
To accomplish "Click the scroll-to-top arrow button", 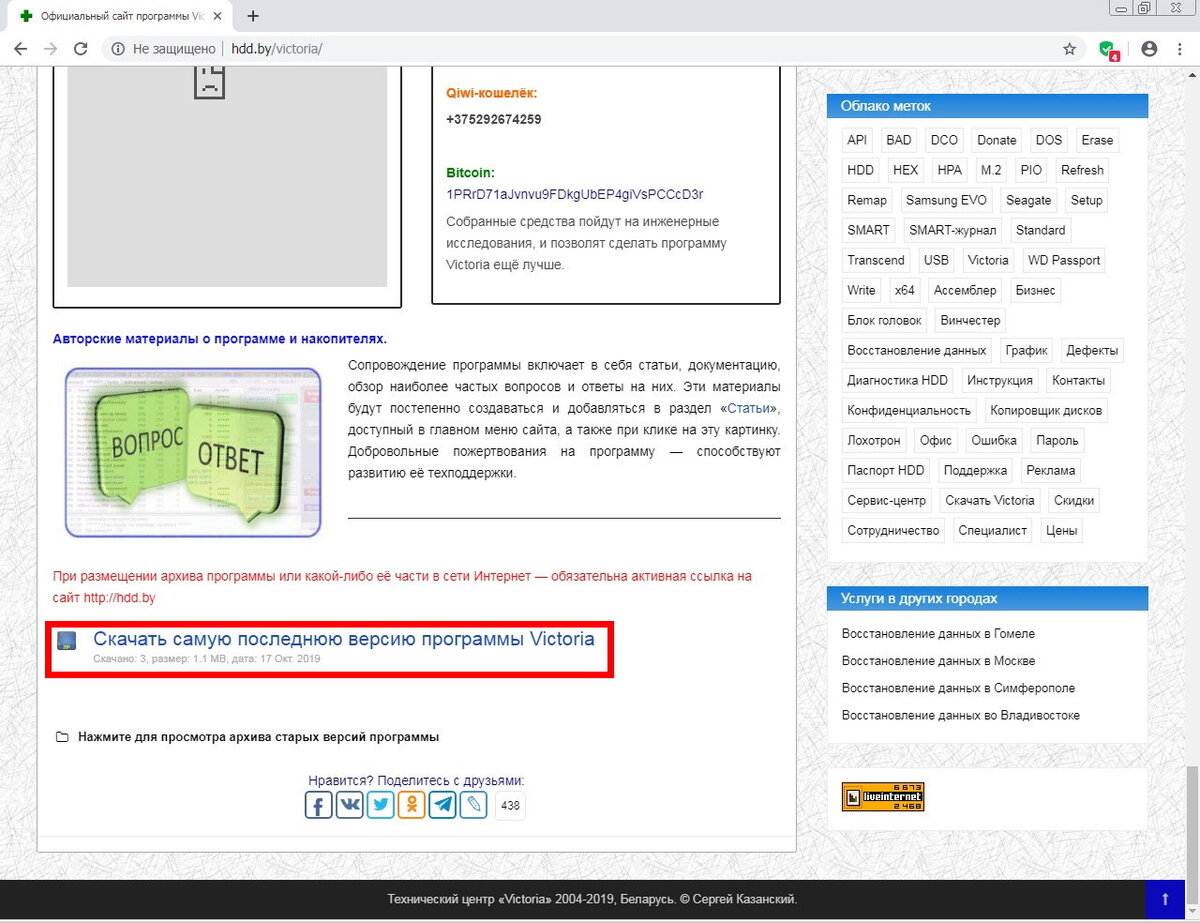I will point(1164,899).
